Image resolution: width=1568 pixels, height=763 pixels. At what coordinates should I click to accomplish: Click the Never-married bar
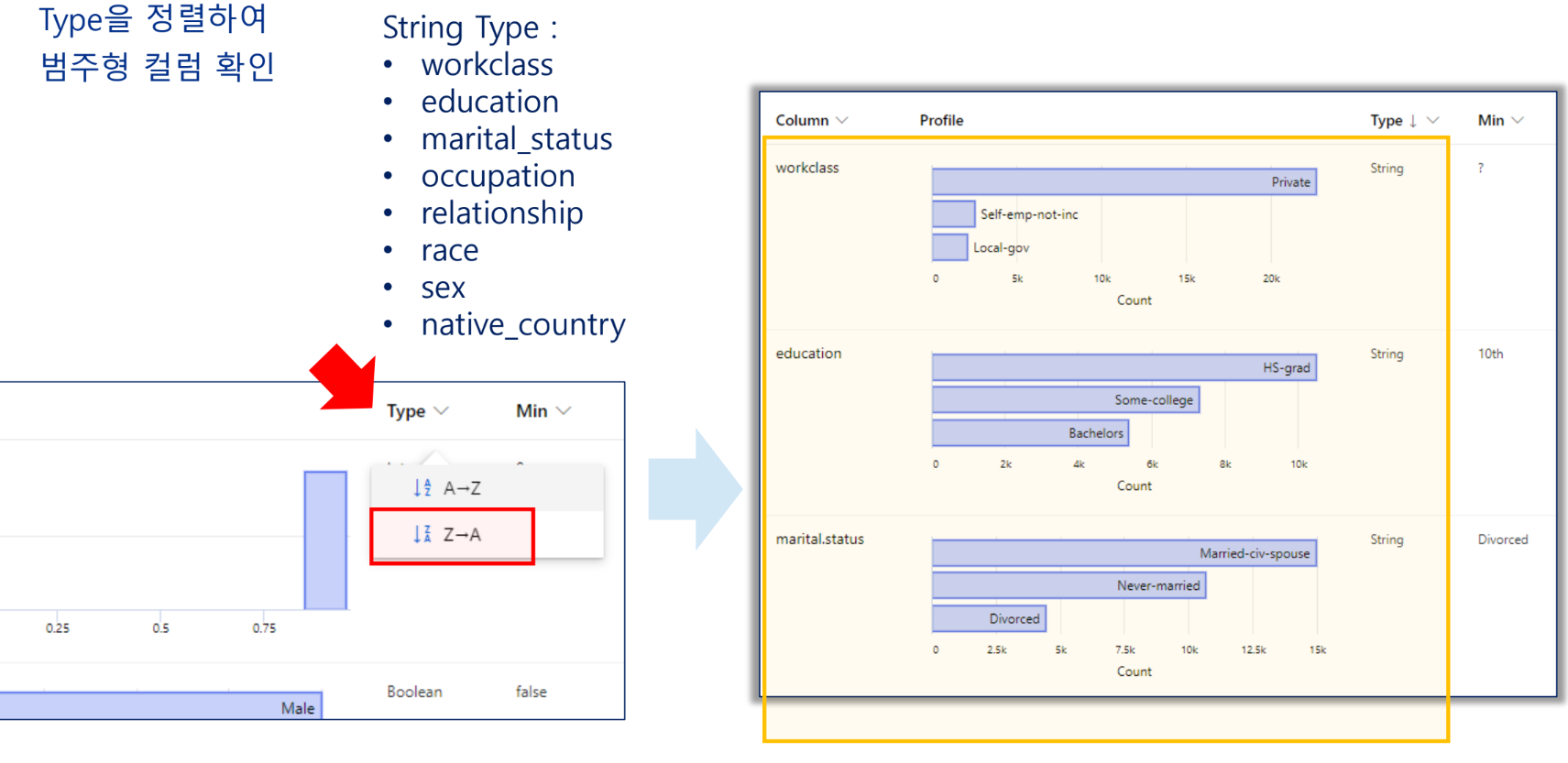tap(1069, 585)
